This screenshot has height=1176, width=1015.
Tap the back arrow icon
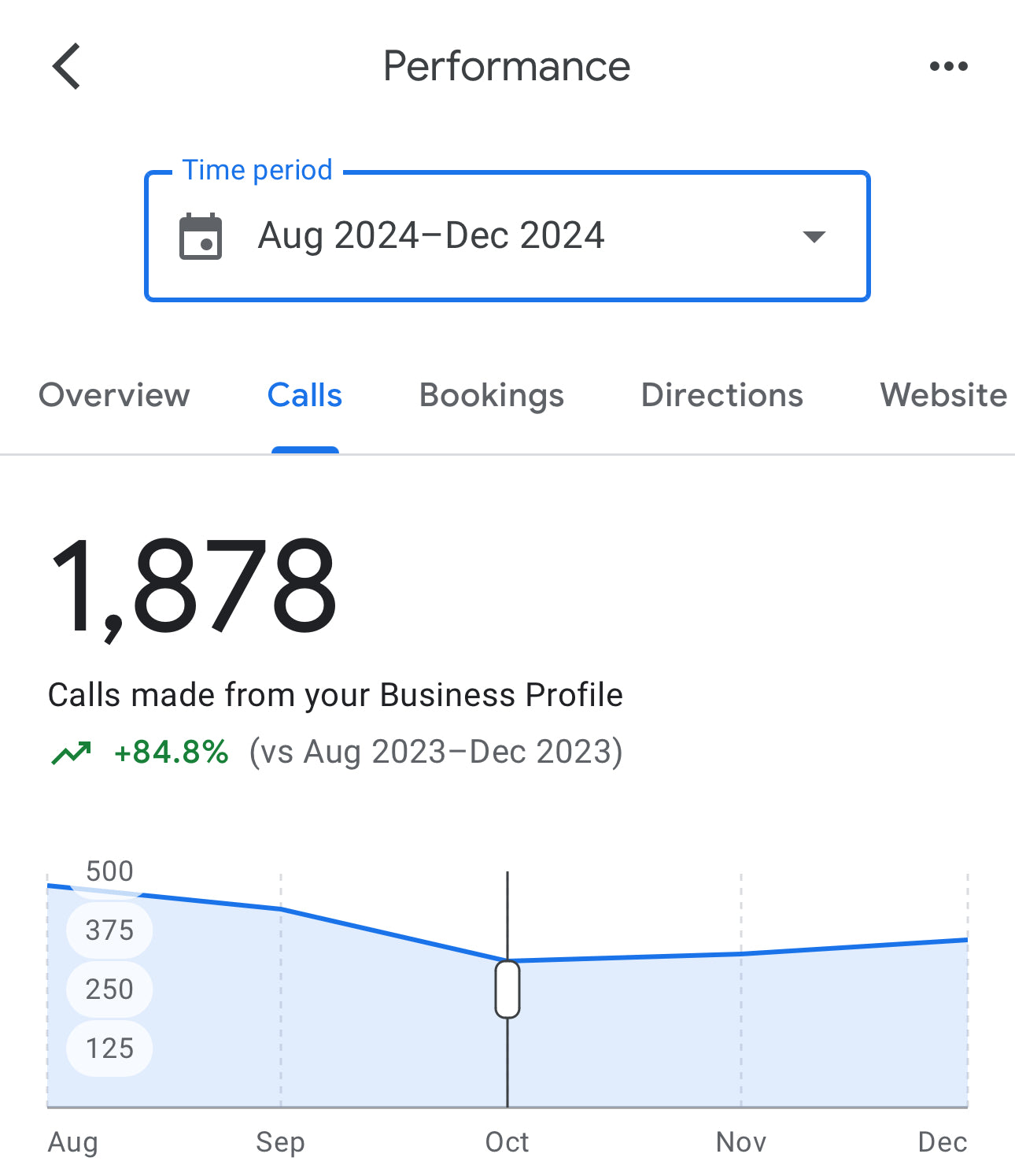coord(67,66)
